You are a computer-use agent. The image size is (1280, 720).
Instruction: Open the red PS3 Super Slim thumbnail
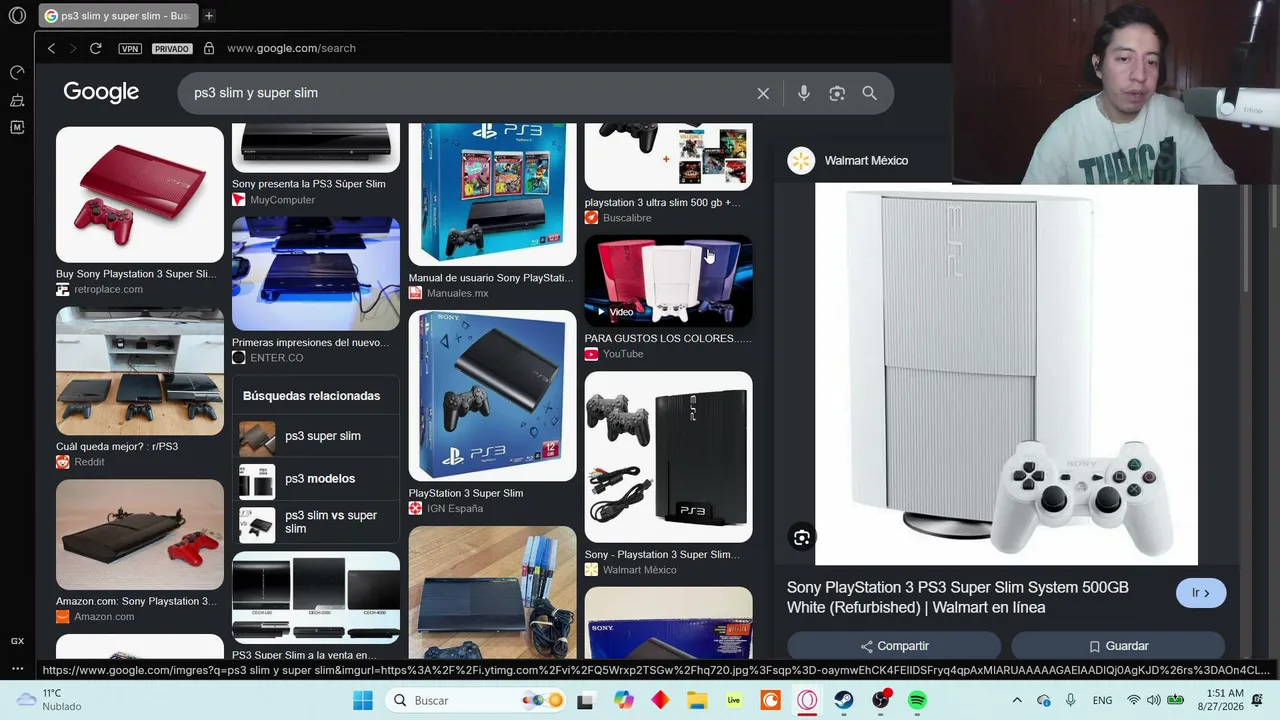tap(140, 194)
